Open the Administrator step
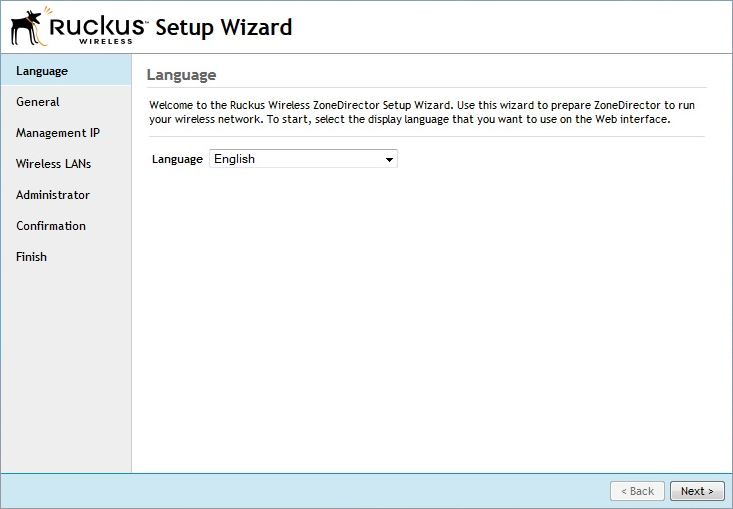Screen dimensions: 733x509 [x=66, y=194]
